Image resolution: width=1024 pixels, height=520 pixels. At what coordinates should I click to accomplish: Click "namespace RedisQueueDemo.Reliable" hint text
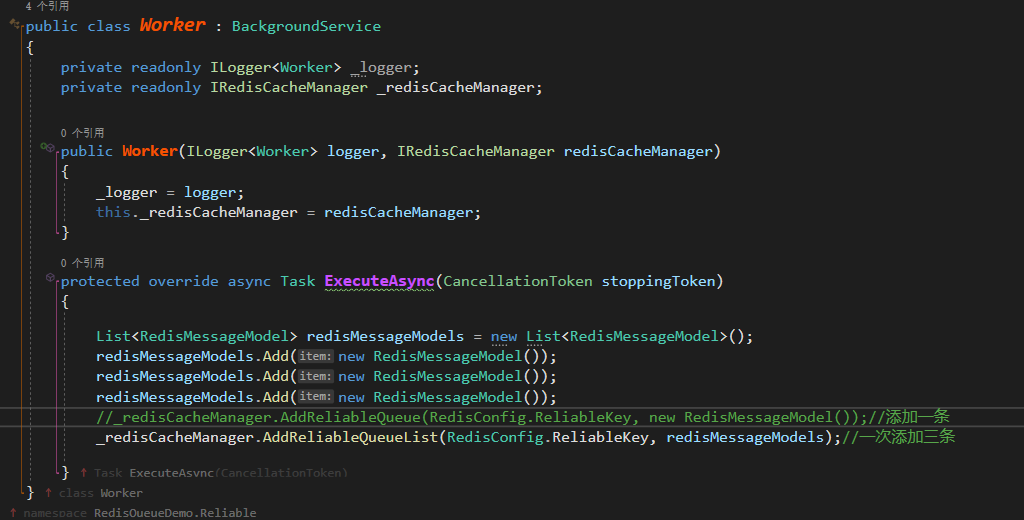(140, 513)
